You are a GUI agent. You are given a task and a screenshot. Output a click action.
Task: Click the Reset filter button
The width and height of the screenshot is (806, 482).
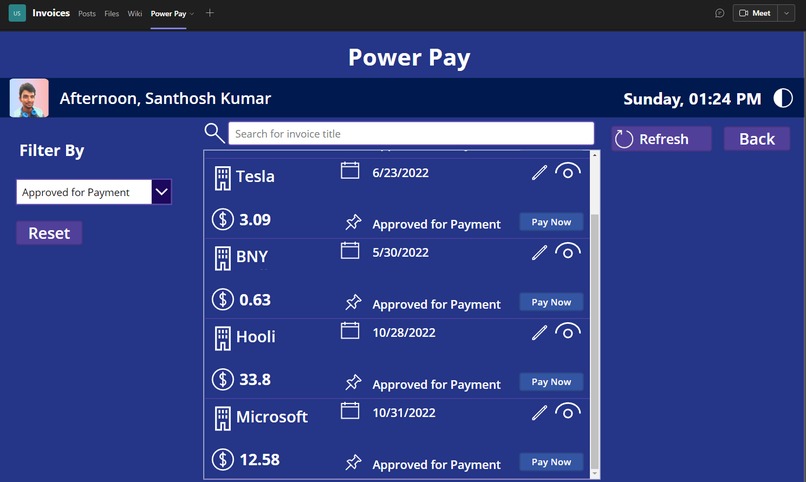click(49, 233)
